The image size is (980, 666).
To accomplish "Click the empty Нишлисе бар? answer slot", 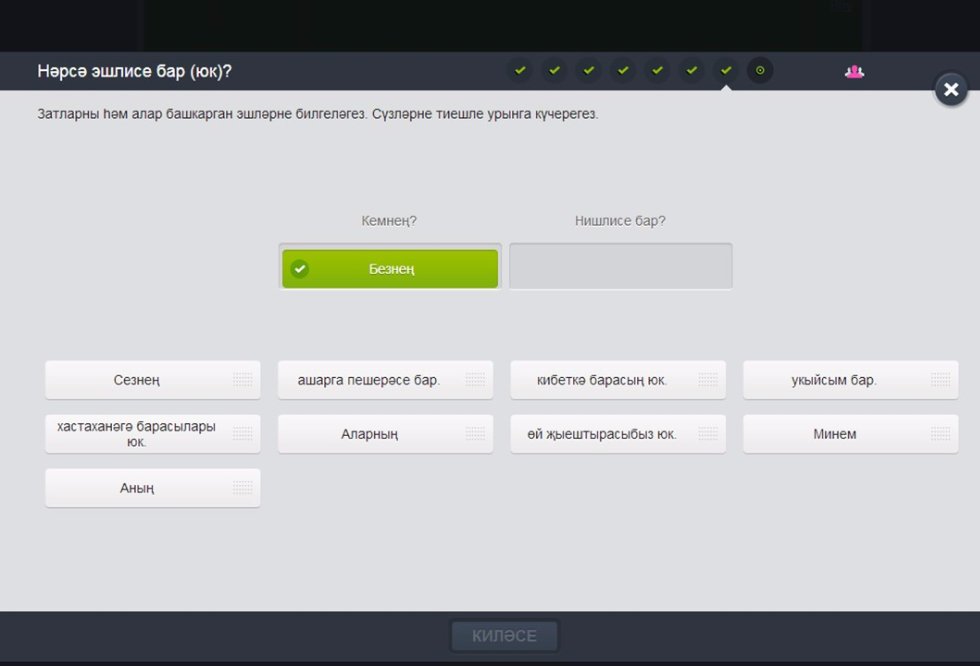I will pyautogui.click(x=620, y=267).
